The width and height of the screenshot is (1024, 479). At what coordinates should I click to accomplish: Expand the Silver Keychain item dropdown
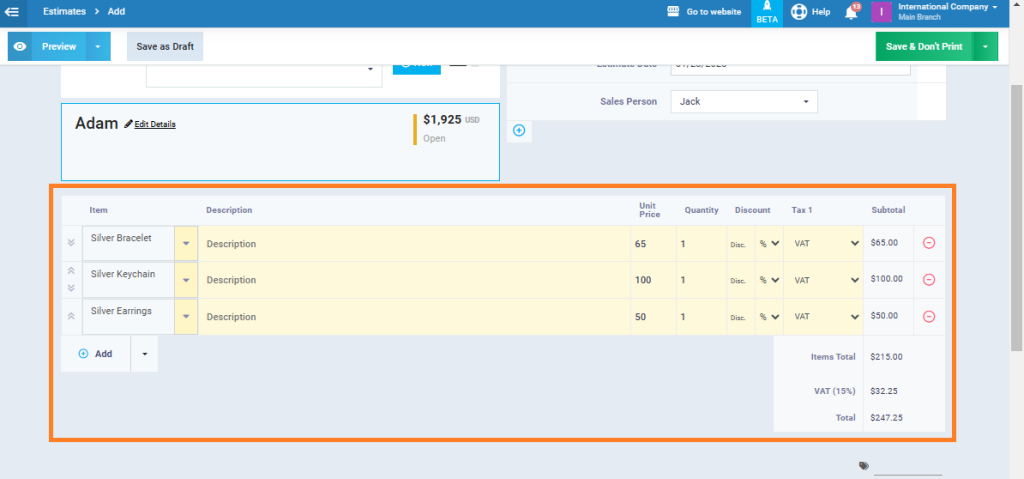coord(186,280)
